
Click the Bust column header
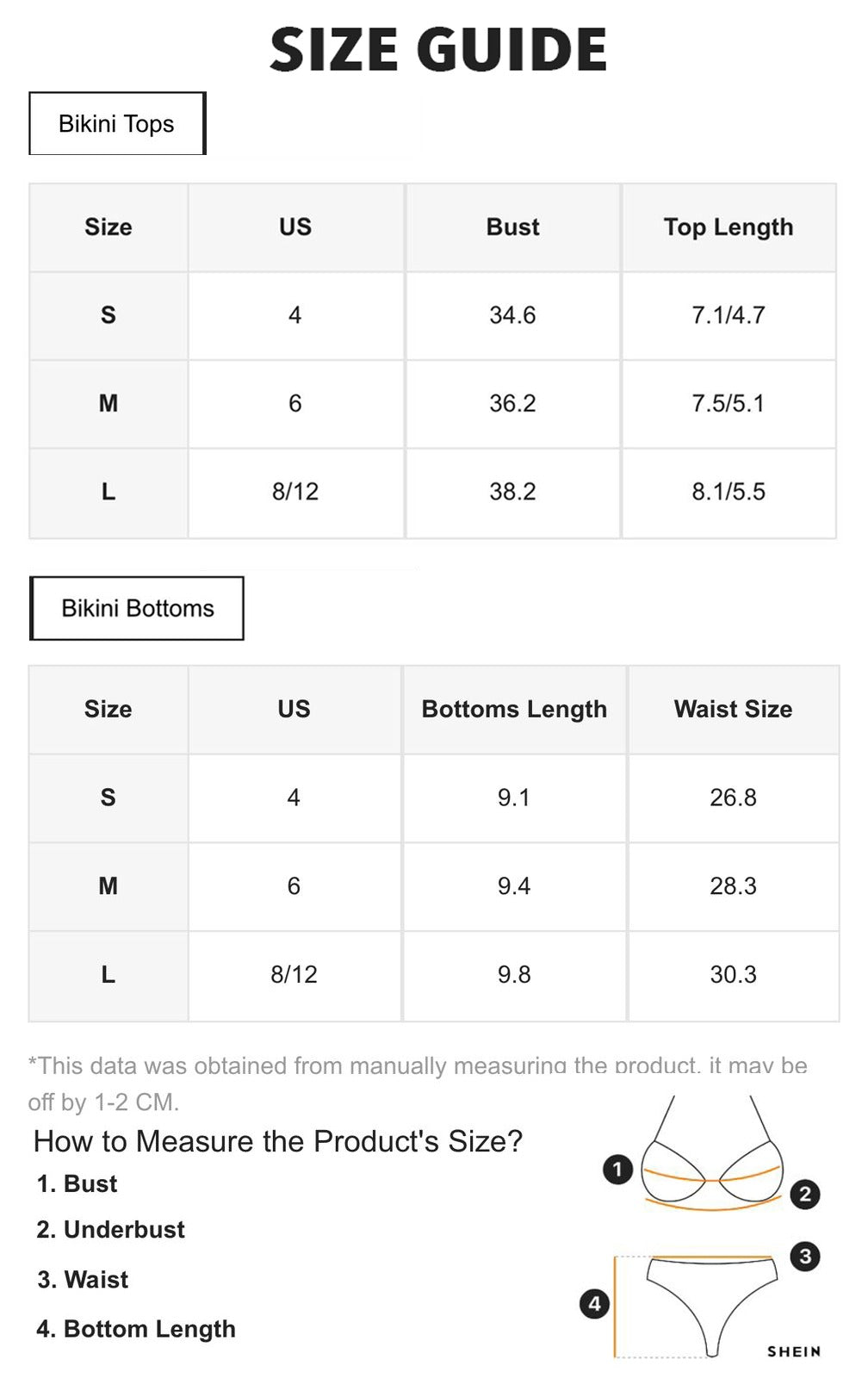(512, 227)
